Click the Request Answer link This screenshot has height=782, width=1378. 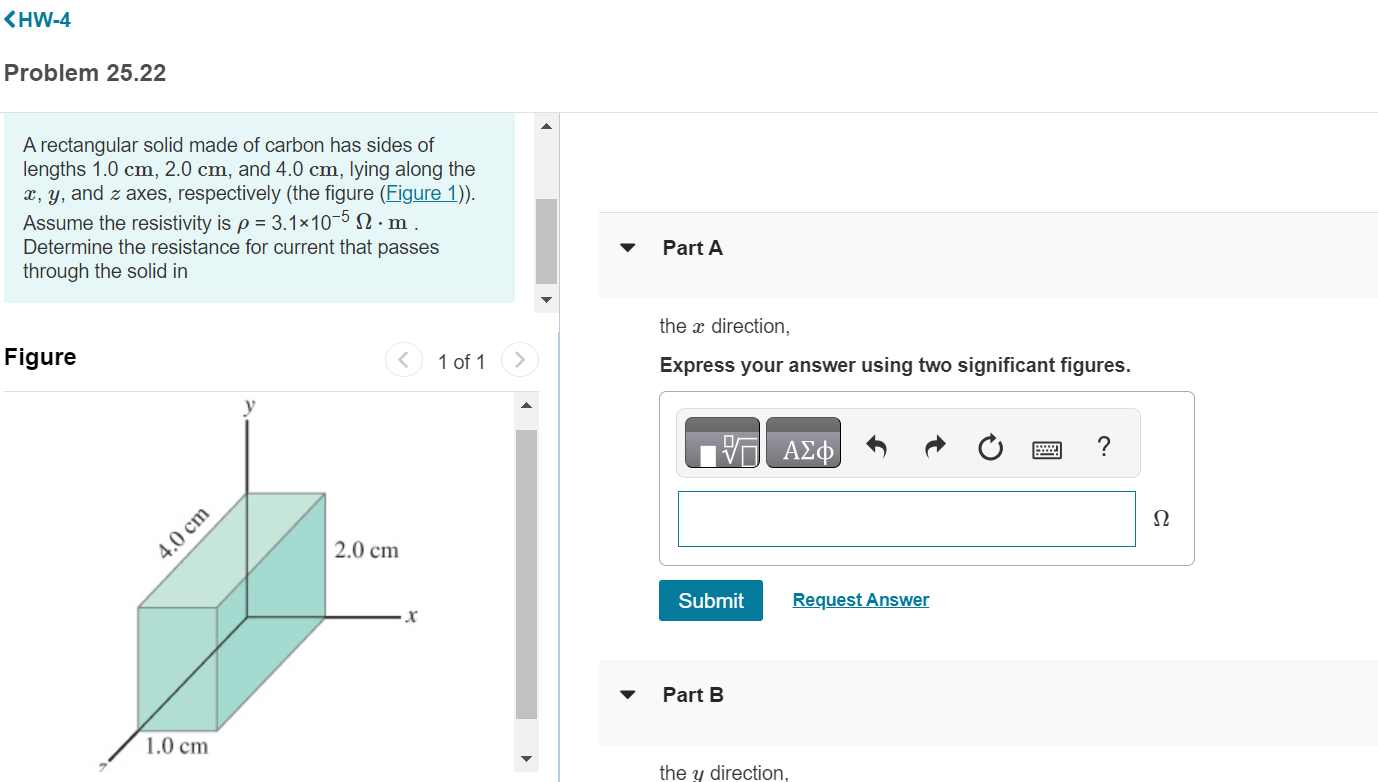tap(861, 600)
